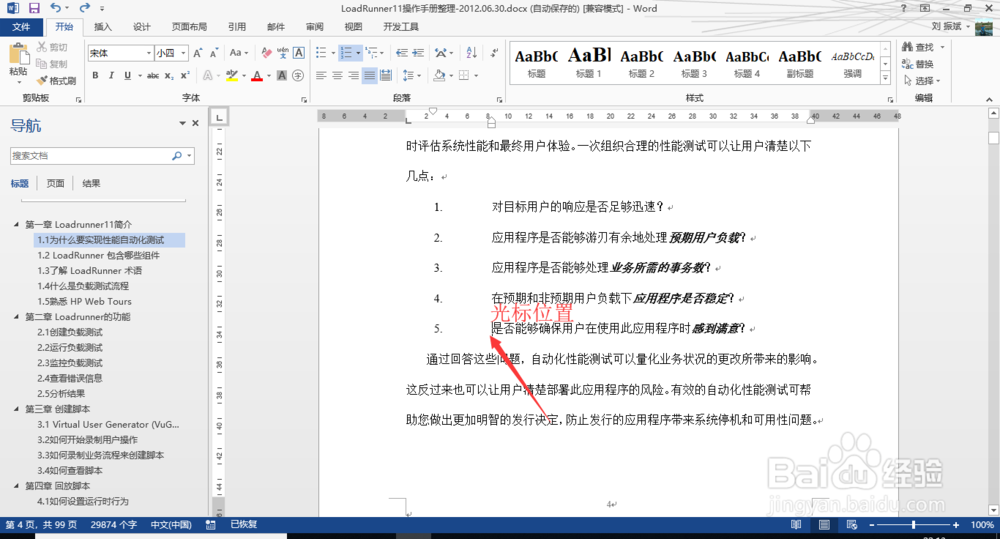The width and height of the screenshot is (1000, 539).
Task: Click the text highlight color icon
Action: (232, 75)
